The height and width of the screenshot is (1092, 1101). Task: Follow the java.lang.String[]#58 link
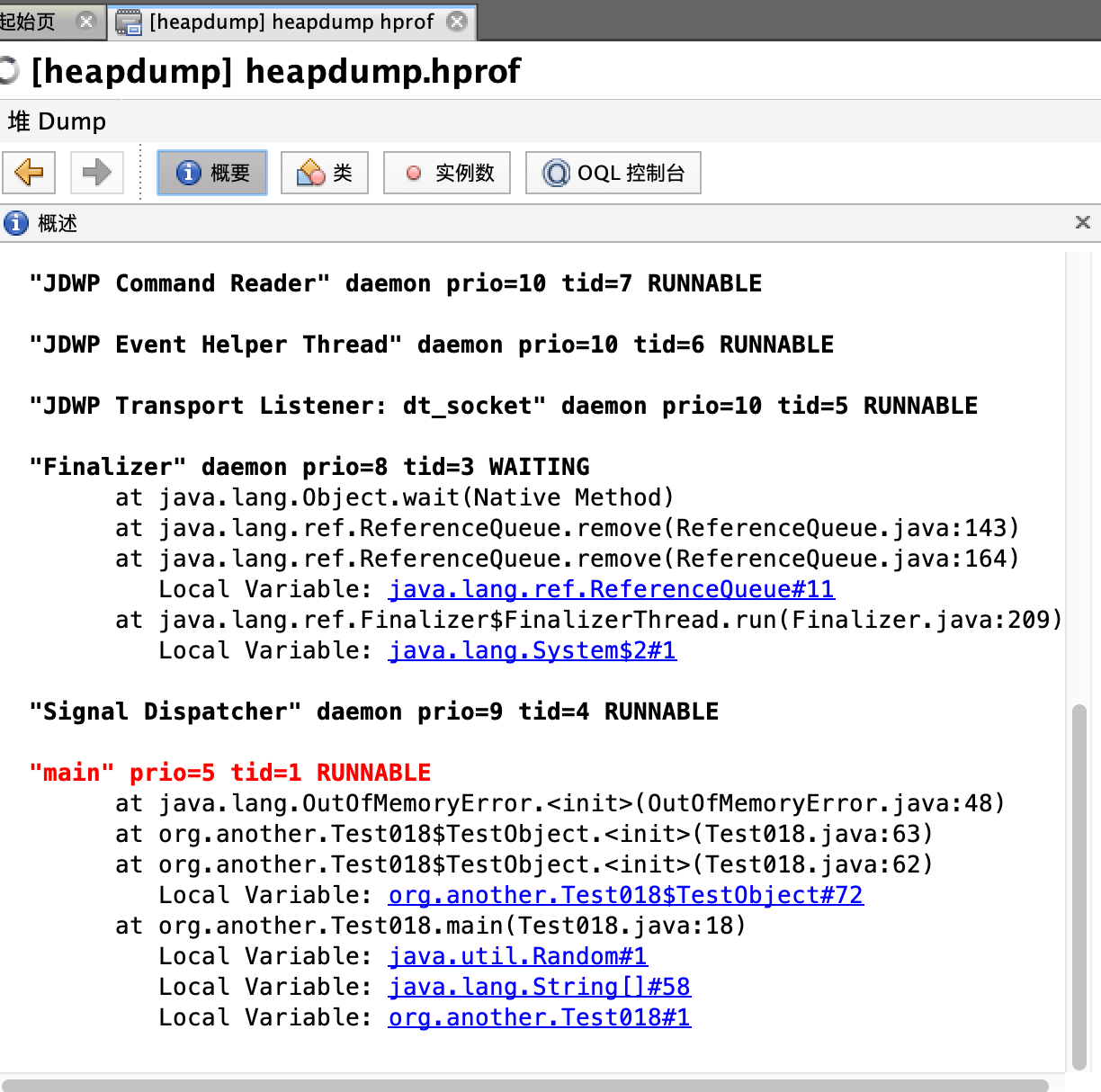(x=540, y=987)
